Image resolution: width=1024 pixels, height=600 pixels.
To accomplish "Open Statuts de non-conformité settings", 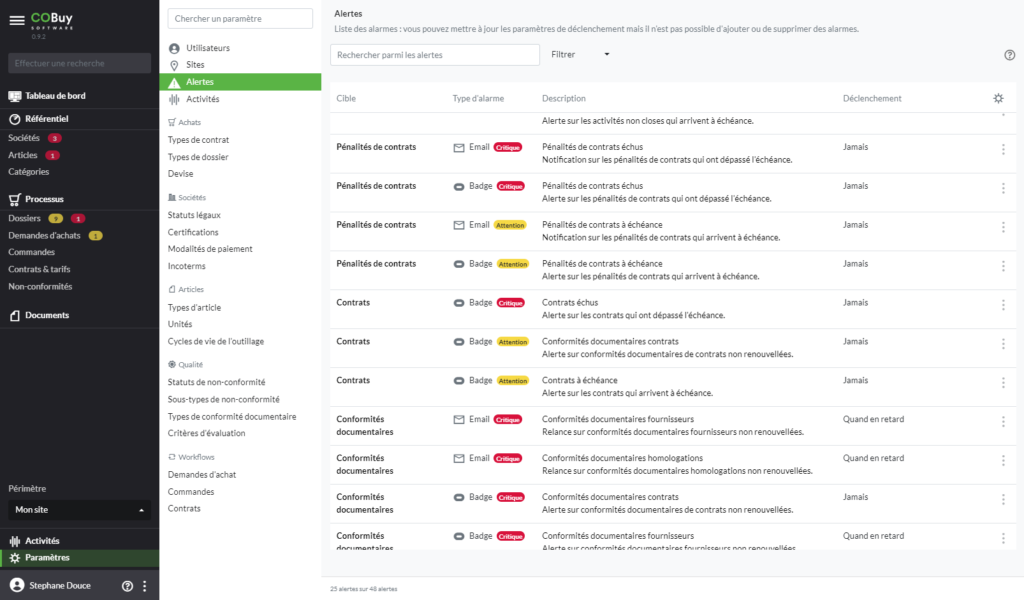I will 216,382.
